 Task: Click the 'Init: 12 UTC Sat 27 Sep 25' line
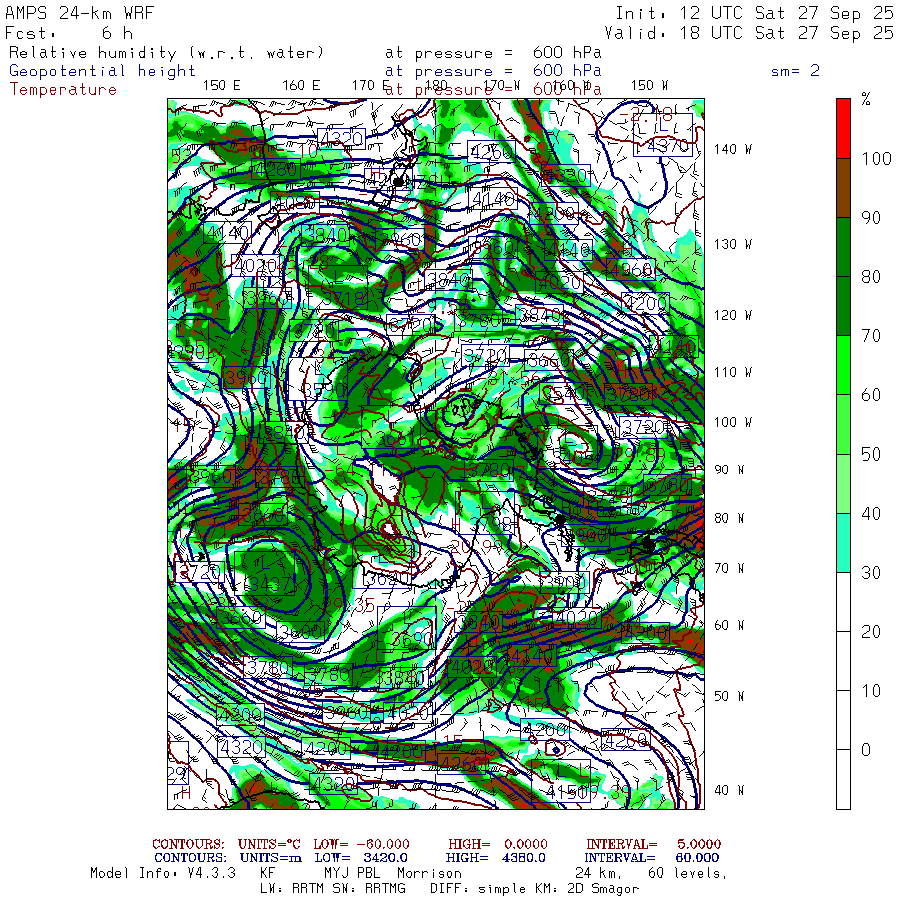(x=754, y=13)
